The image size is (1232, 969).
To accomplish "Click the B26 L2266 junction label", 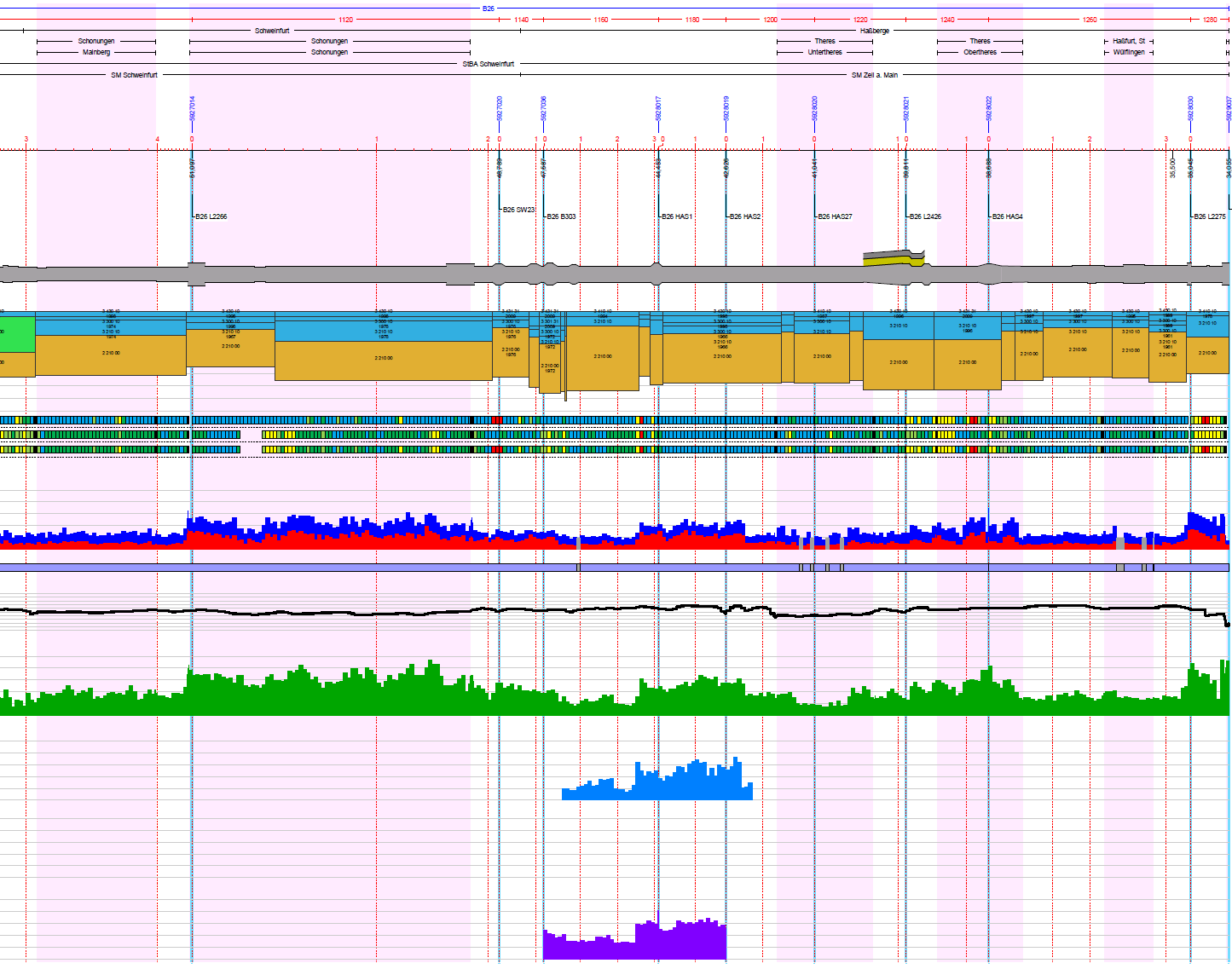I will coord(211,216).
